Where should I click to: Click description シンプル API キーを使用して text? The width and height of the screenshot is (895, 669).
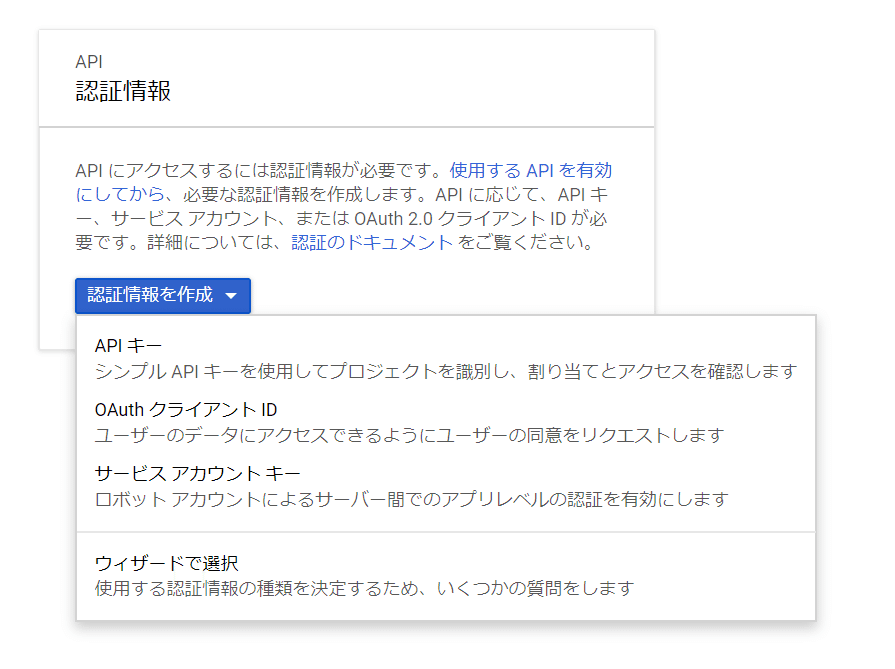pyautogui.click(x=446, y=372)
